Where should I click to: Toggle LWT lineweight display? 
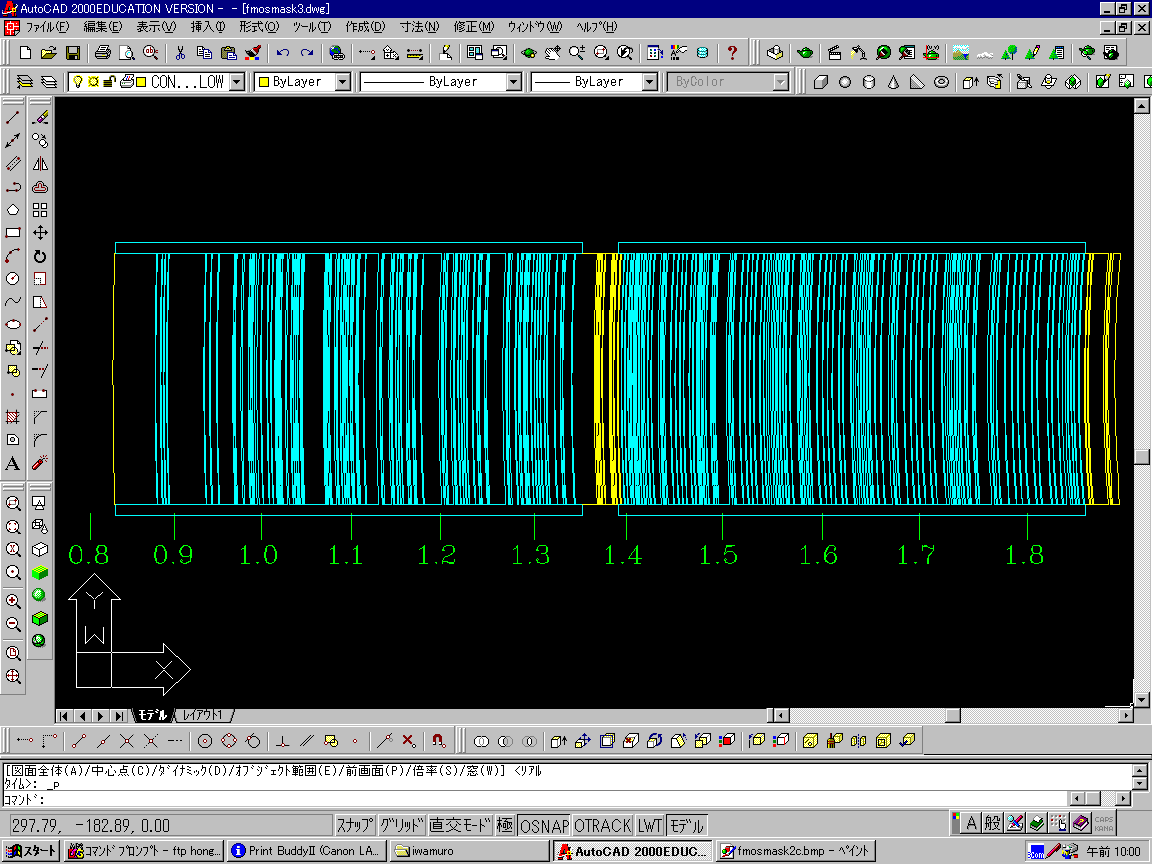pyautogui.click(x=650, y=826)
